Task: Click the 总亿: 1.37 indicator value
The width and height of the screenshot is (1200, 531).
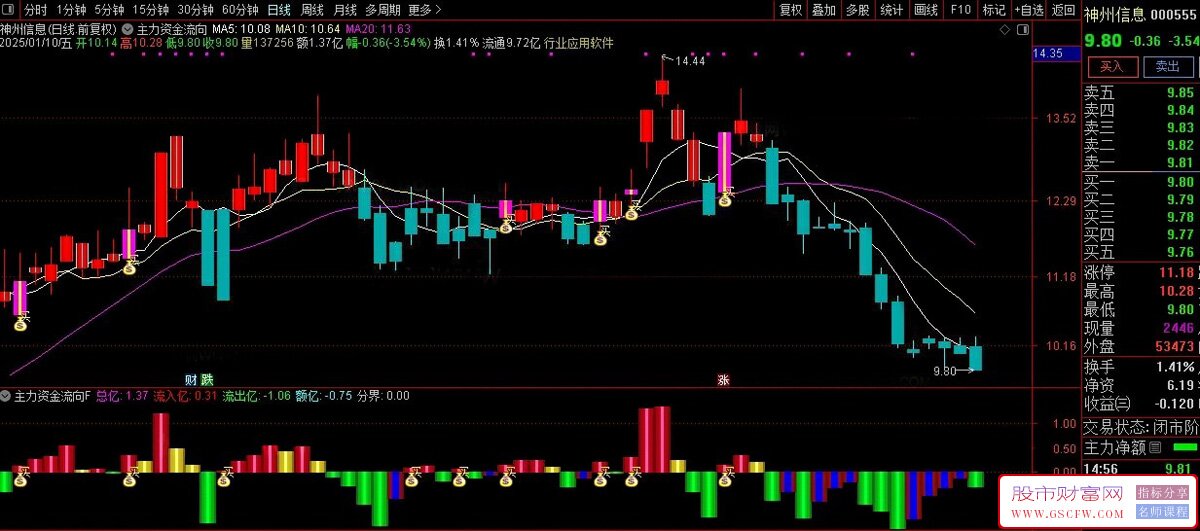Action: [x=122, y=396]
